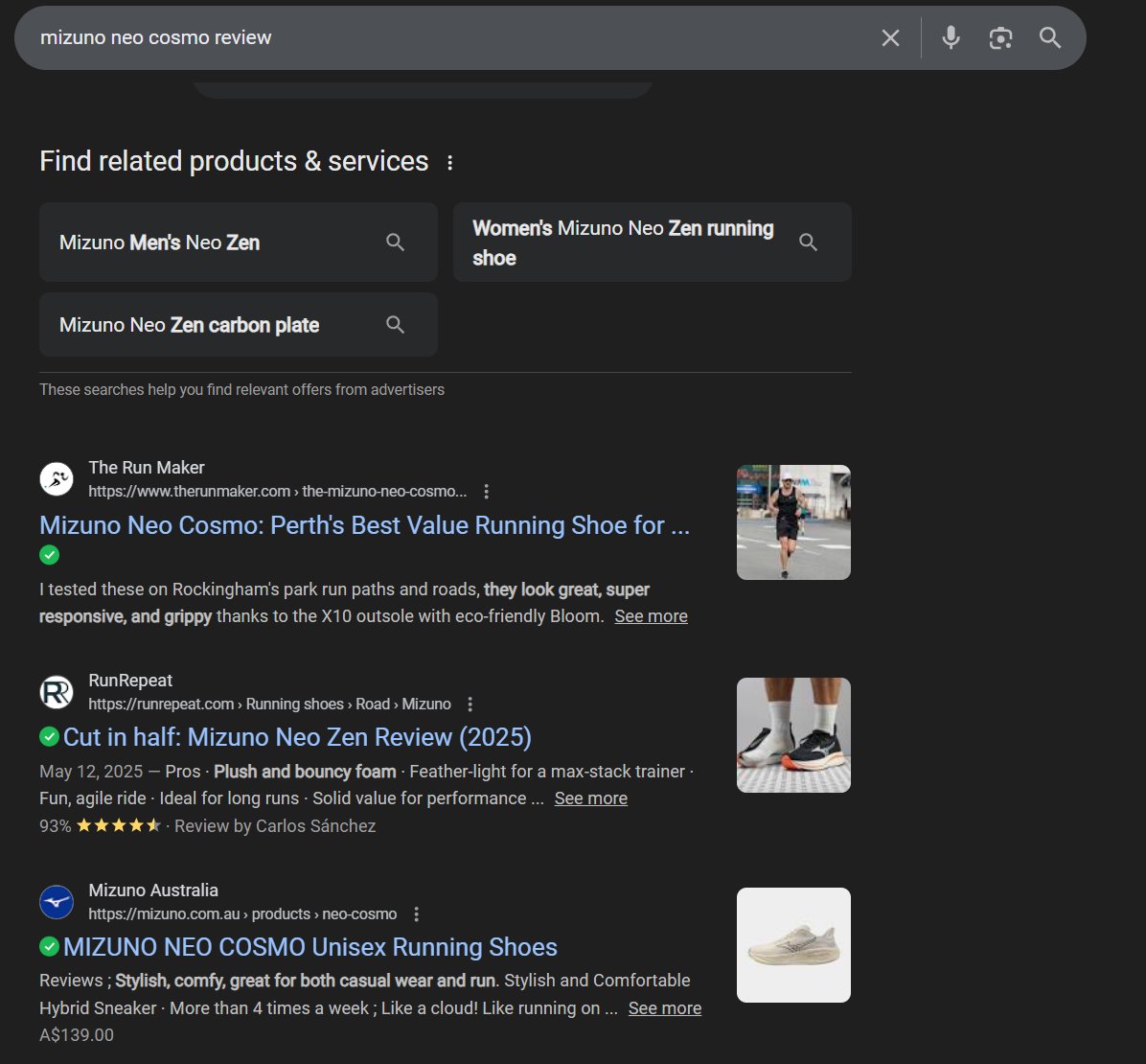Open search by image camera icon
Screen dimensions: 1146x1064
click(x=1000, y=38)
